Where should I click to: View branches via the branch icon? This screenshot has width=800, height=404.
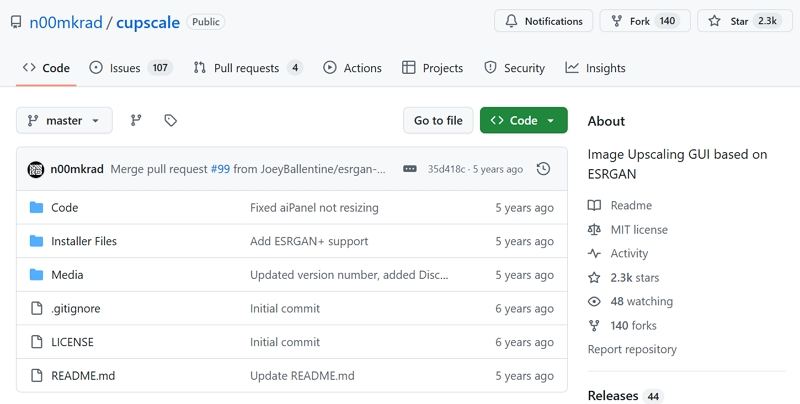tap(136, 120)
